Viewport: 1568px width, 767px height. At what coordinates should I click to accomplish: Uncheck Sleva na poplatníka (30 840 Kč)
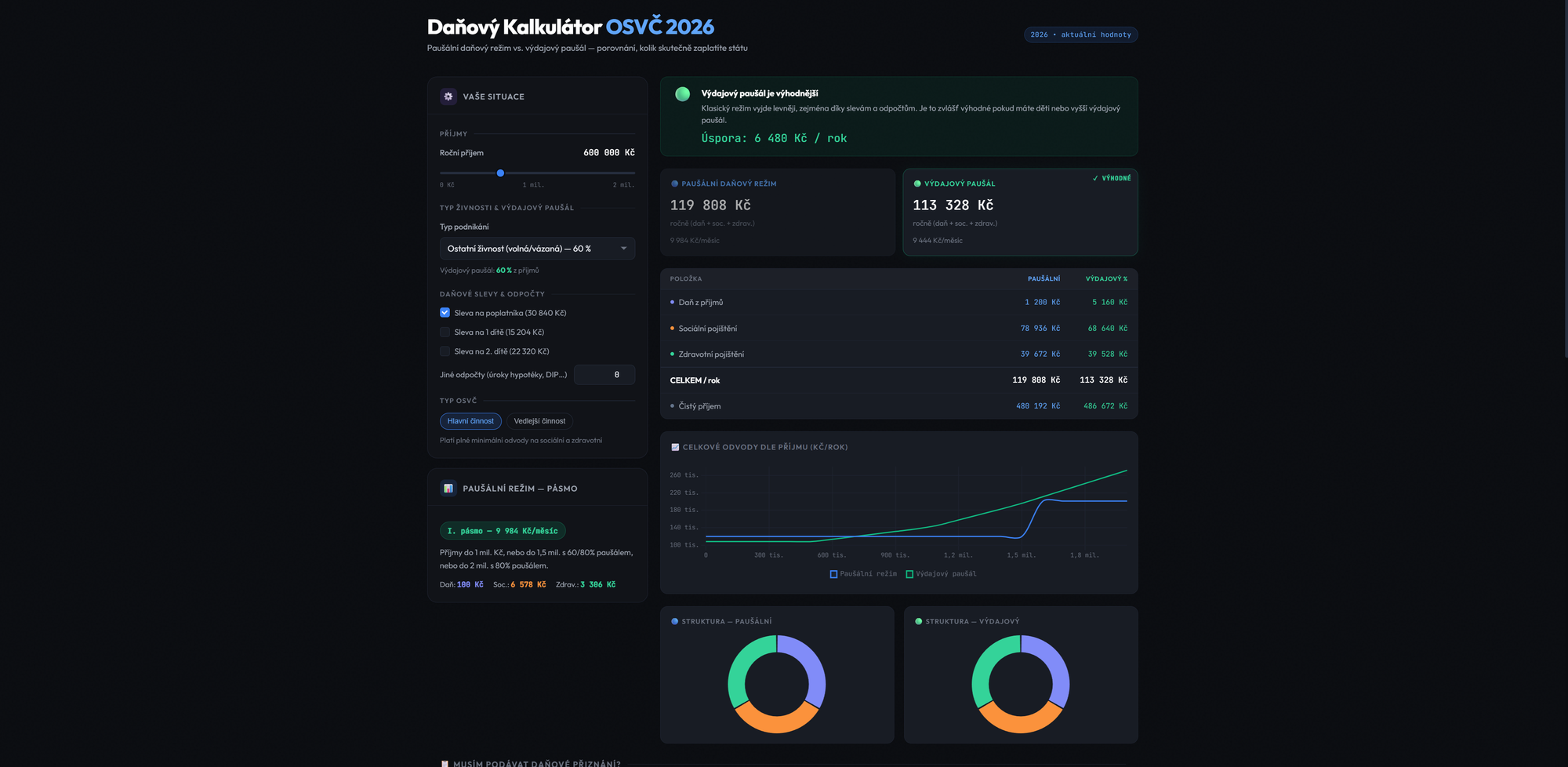(x=445, y=312)
